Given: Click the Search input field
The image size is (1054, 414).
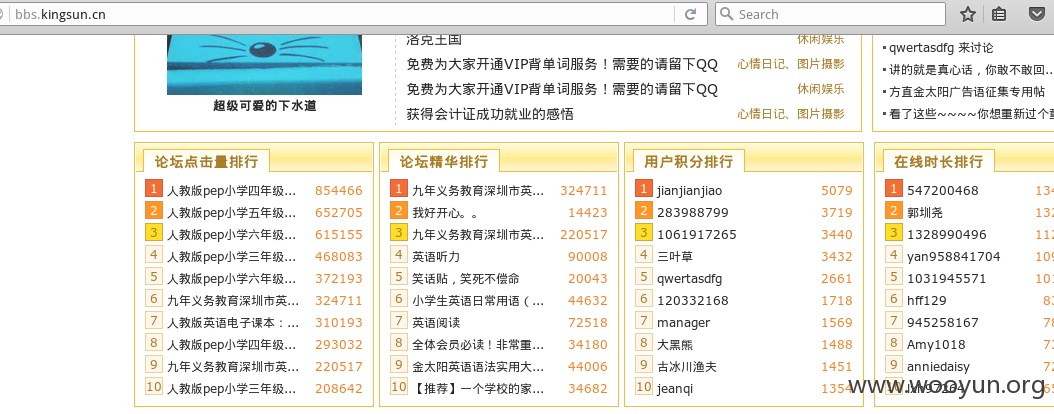Looking at the screenshot, I should tap(831, 14).
